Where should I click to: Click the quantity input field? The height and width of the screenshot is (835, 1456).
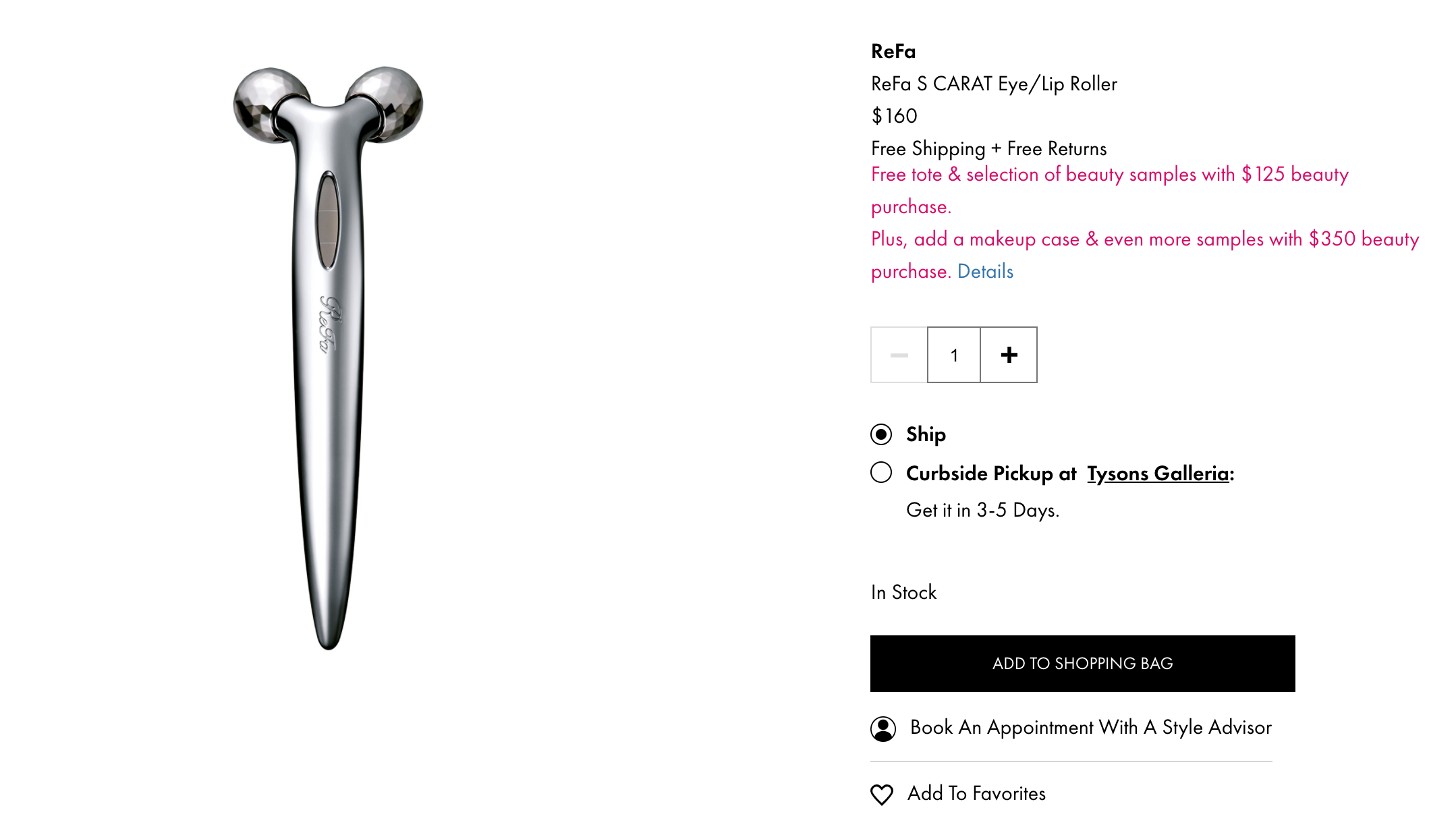(x=954, y=355)
